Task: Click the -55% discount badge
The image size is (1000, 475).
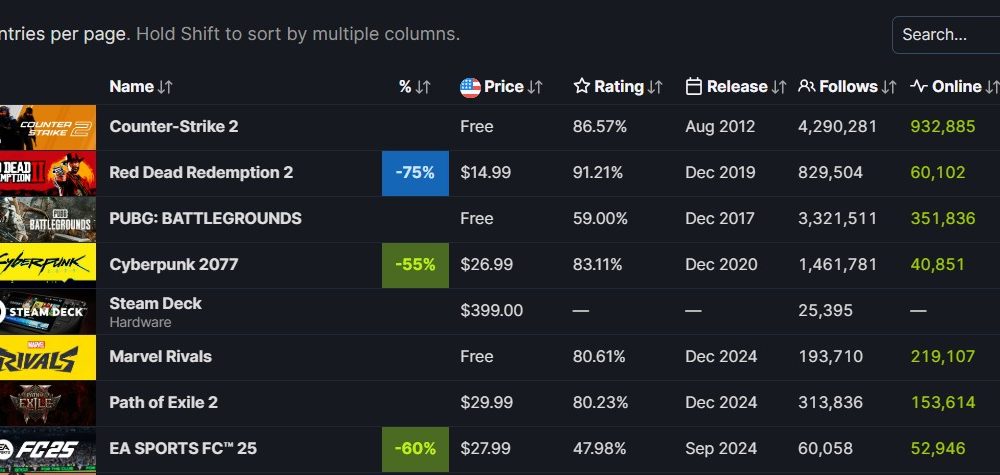Action: pos(415,265)
